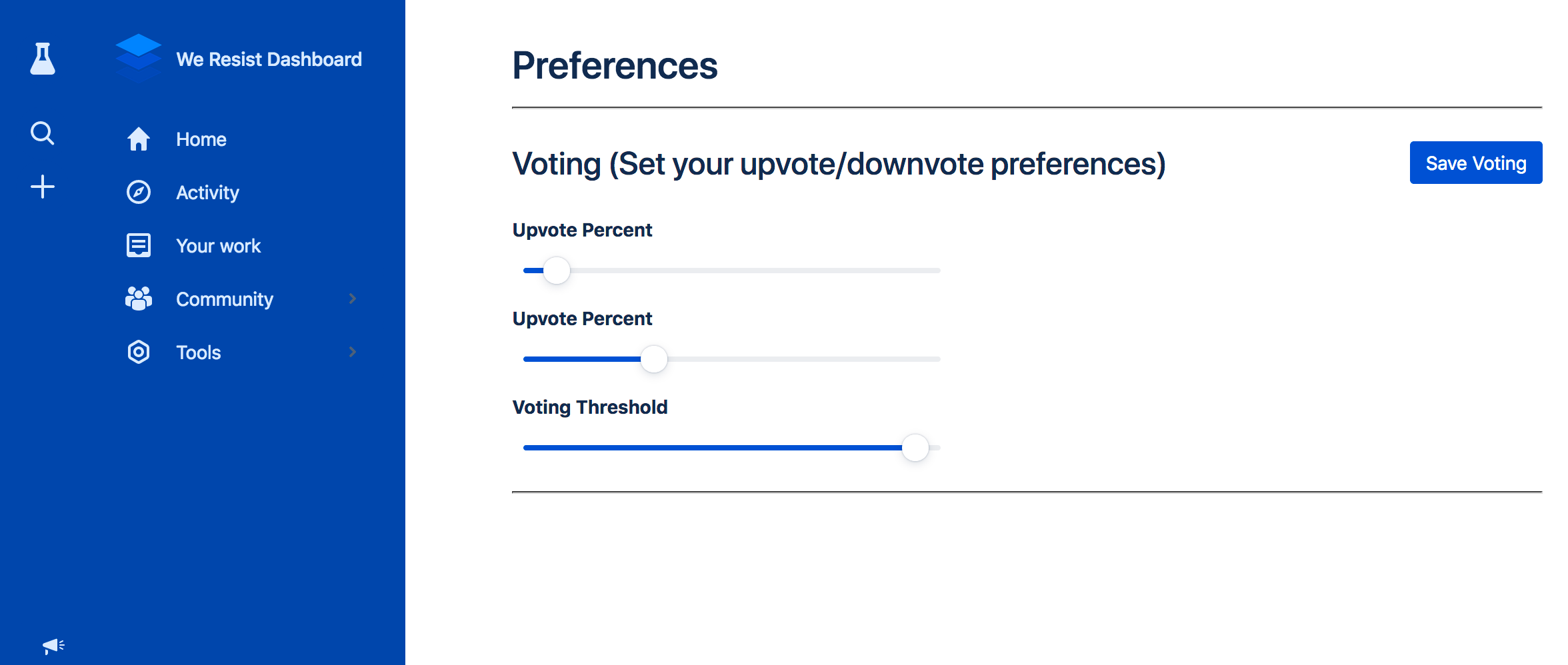Expand the Community submenu chevron
This screenshot has width=1568, height=665.
[x=353, y=299]
